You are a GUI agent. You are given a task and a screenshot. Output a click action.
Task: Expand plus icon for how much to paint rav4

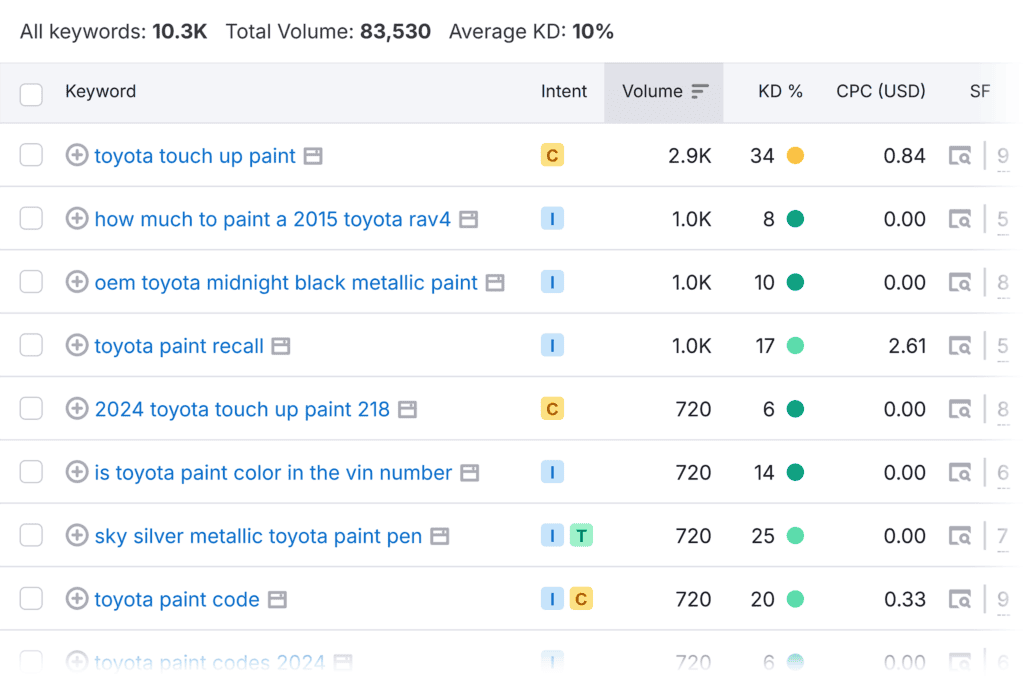click(x=77, y=219)
